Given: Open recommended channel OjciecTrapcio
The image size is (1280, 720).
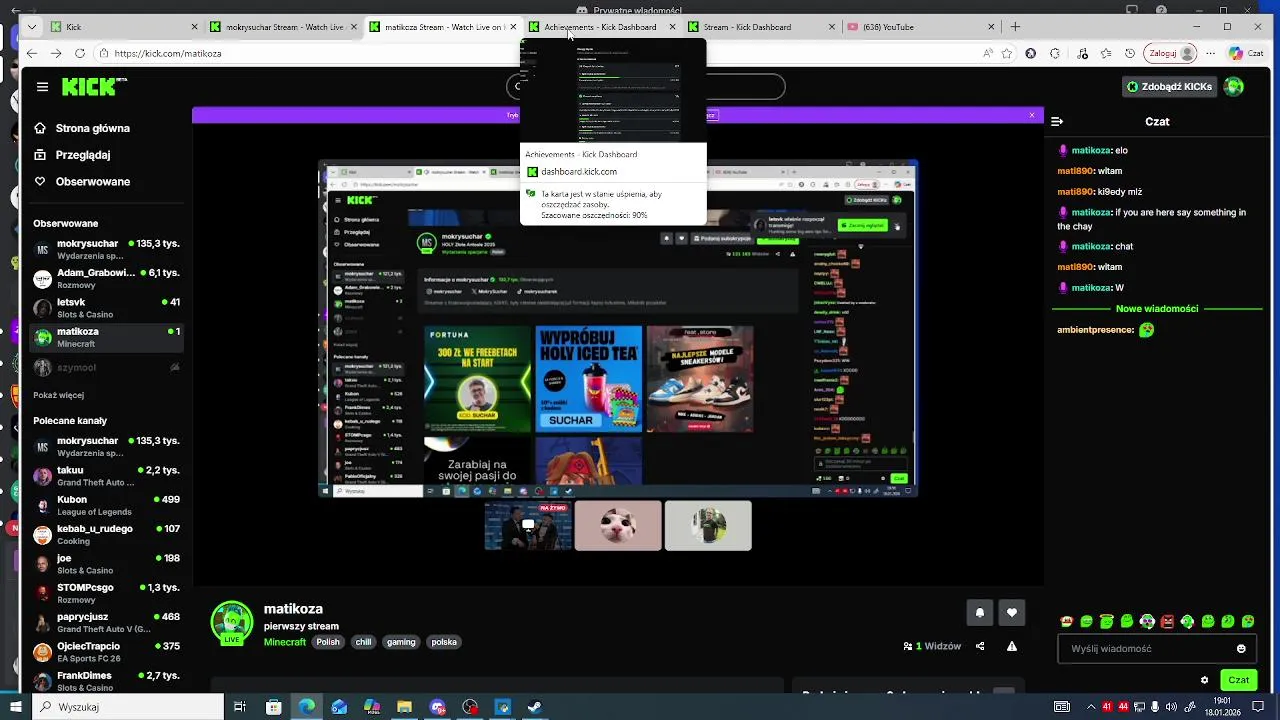Looking at the screenshot, I should [x=105, y=652].
